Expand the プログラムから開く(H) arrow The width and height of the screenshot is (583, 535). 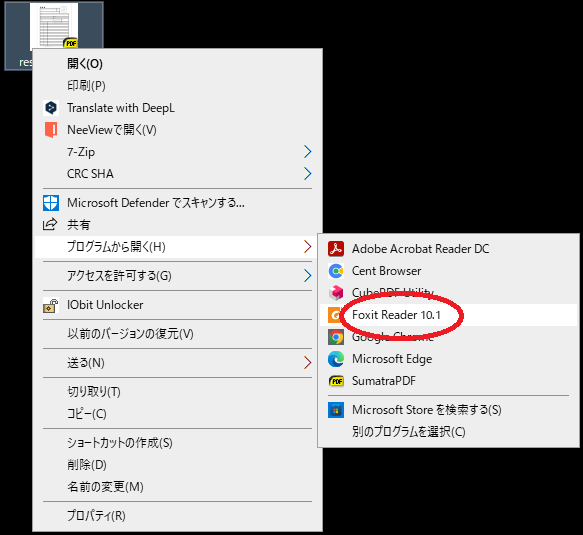pos(307,246)
